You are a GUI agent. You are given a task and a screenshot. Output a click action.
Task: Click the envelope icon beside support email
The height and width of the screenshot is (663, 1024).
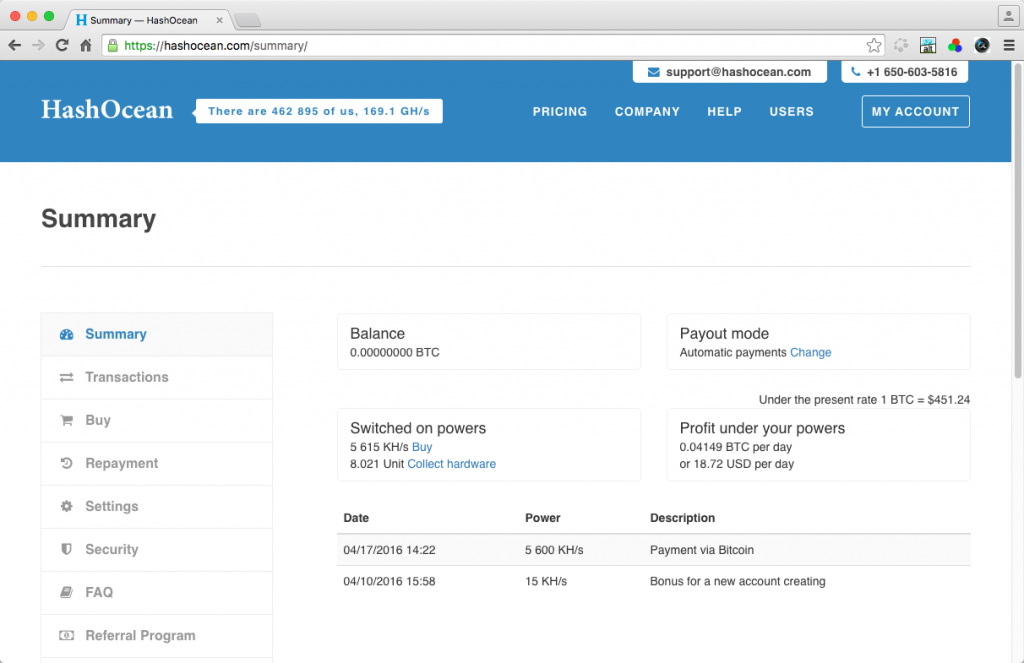(654, 73)
